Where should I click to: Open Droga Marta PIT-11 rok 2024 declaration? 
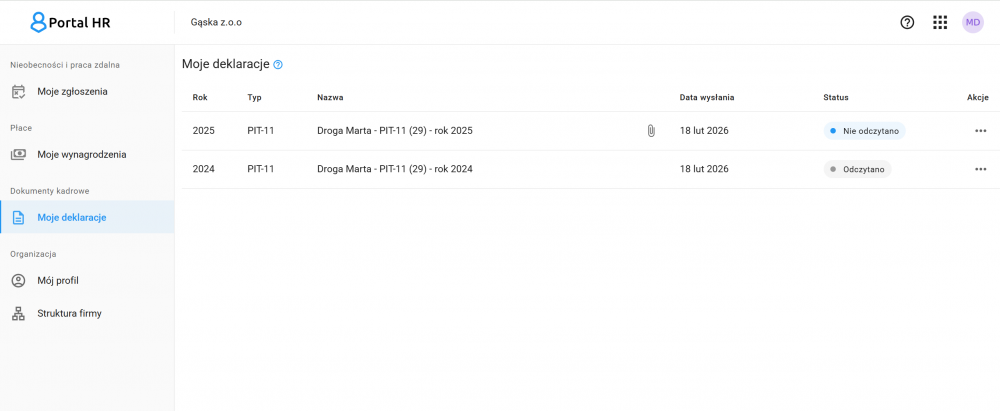click(x=394, y=169)
